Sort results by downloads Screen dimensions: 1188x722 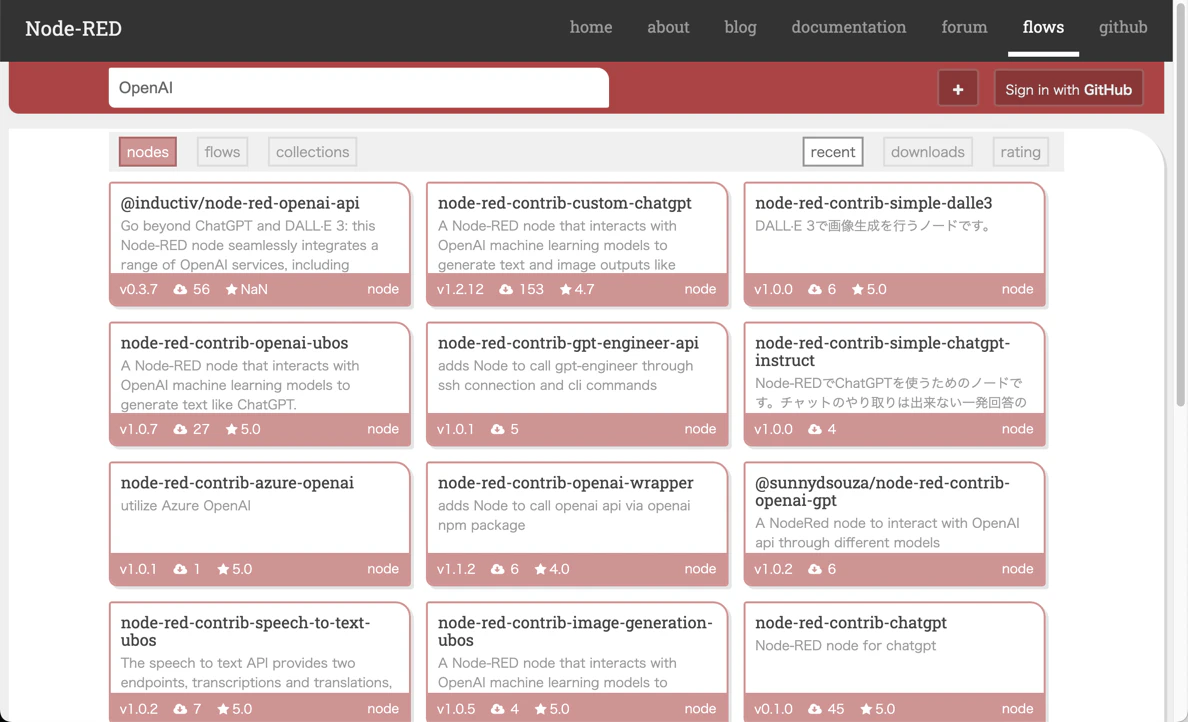pyautogui.click(x=927, y=152)
